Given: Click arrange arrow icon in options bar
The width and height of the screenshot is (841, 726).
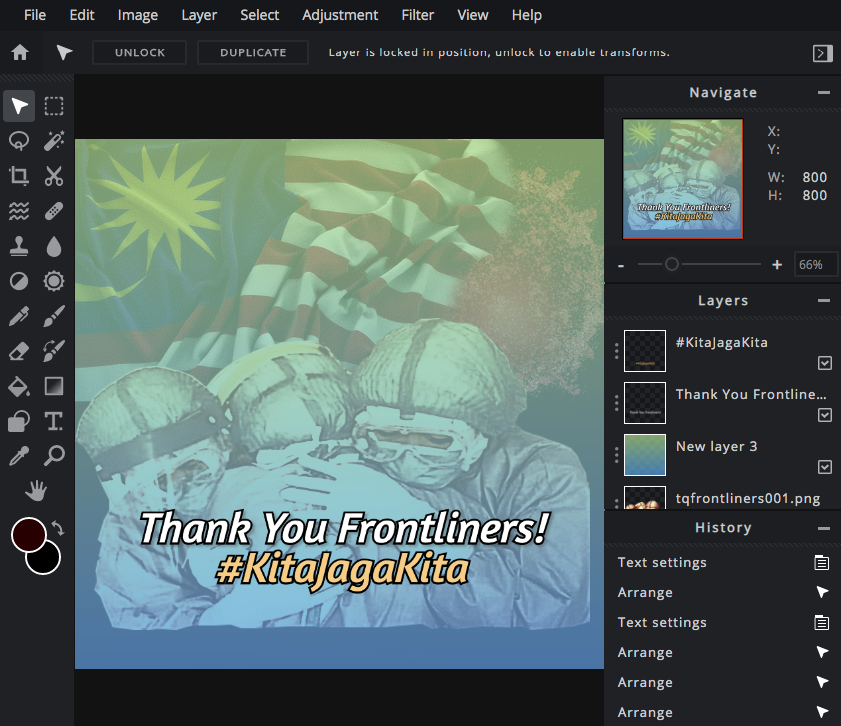Looking at the screenshot, I should pos(64,53).
